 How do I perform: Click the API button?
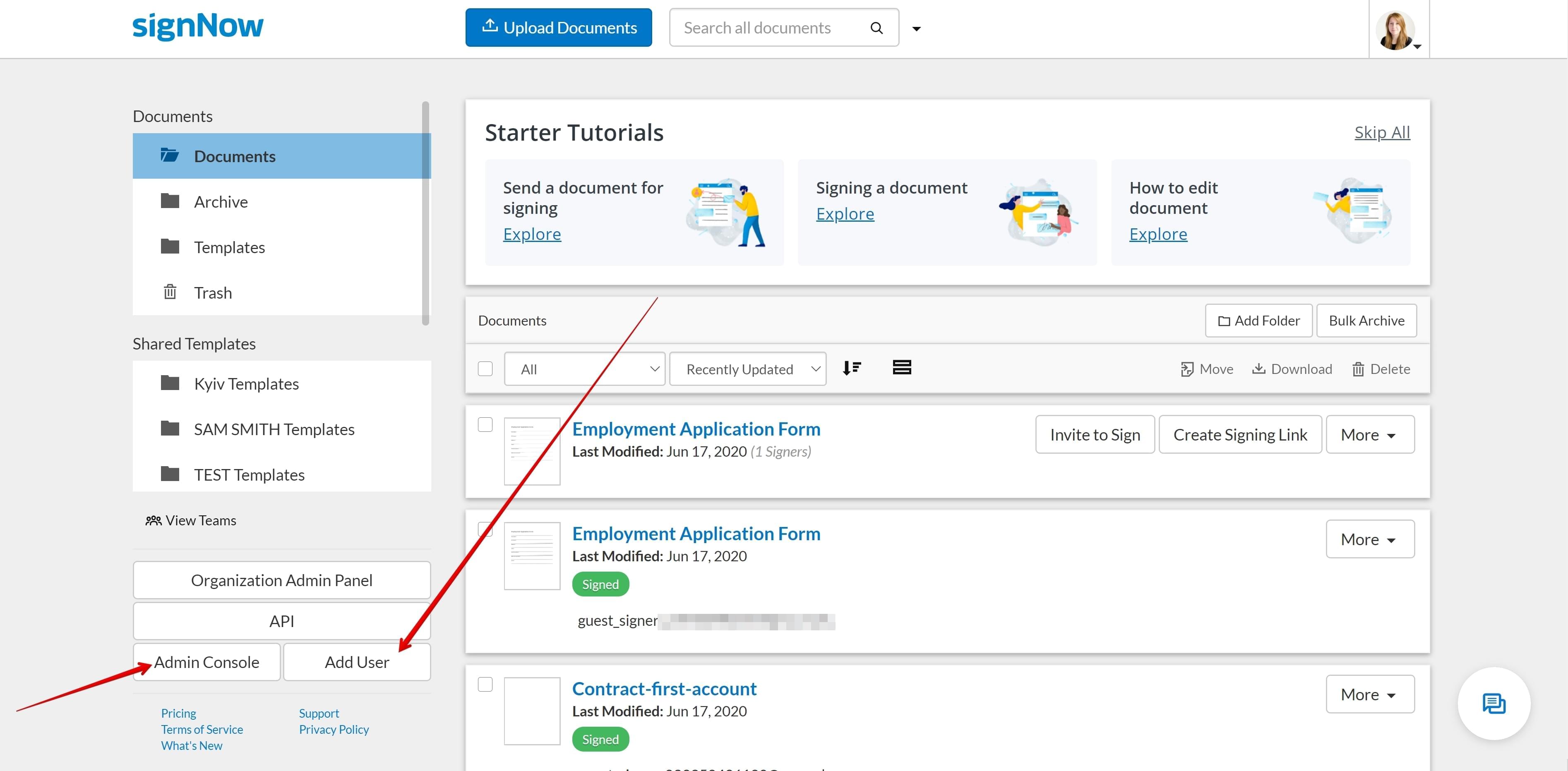pos(282,621)
